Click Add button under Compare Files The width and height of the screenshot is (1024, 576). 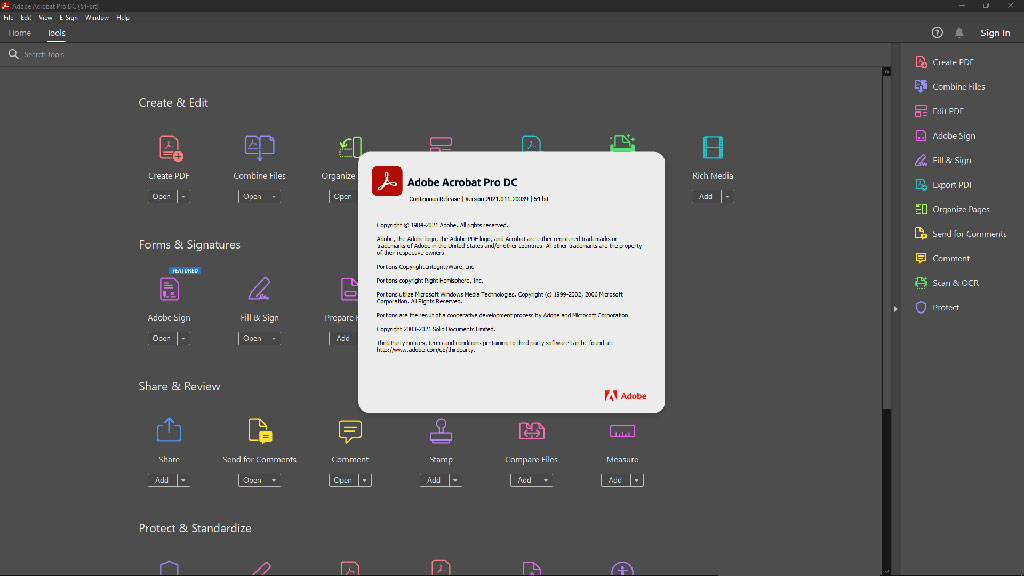(x=524, y=480)
